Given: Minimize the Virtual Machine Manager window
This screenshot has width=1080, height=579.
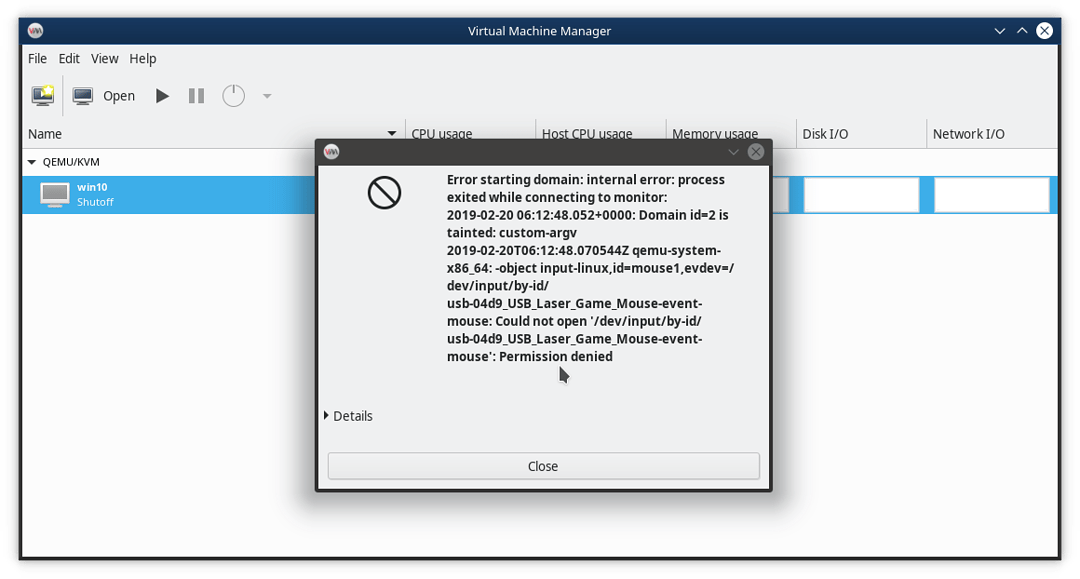Looking at the screenshot, I should pos(999,31).
